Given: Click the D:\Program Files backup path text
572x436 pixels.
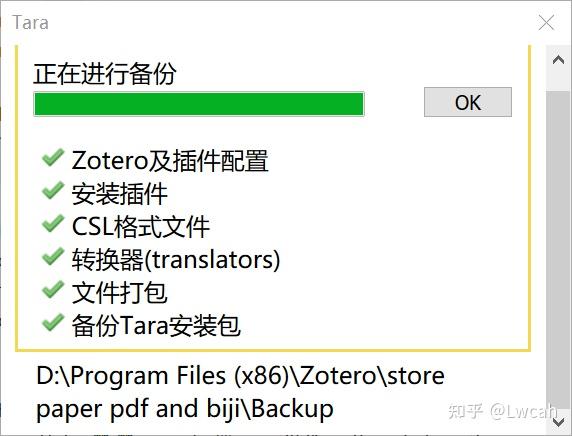Looking at the screenshot, I should (x=240, y=392).
